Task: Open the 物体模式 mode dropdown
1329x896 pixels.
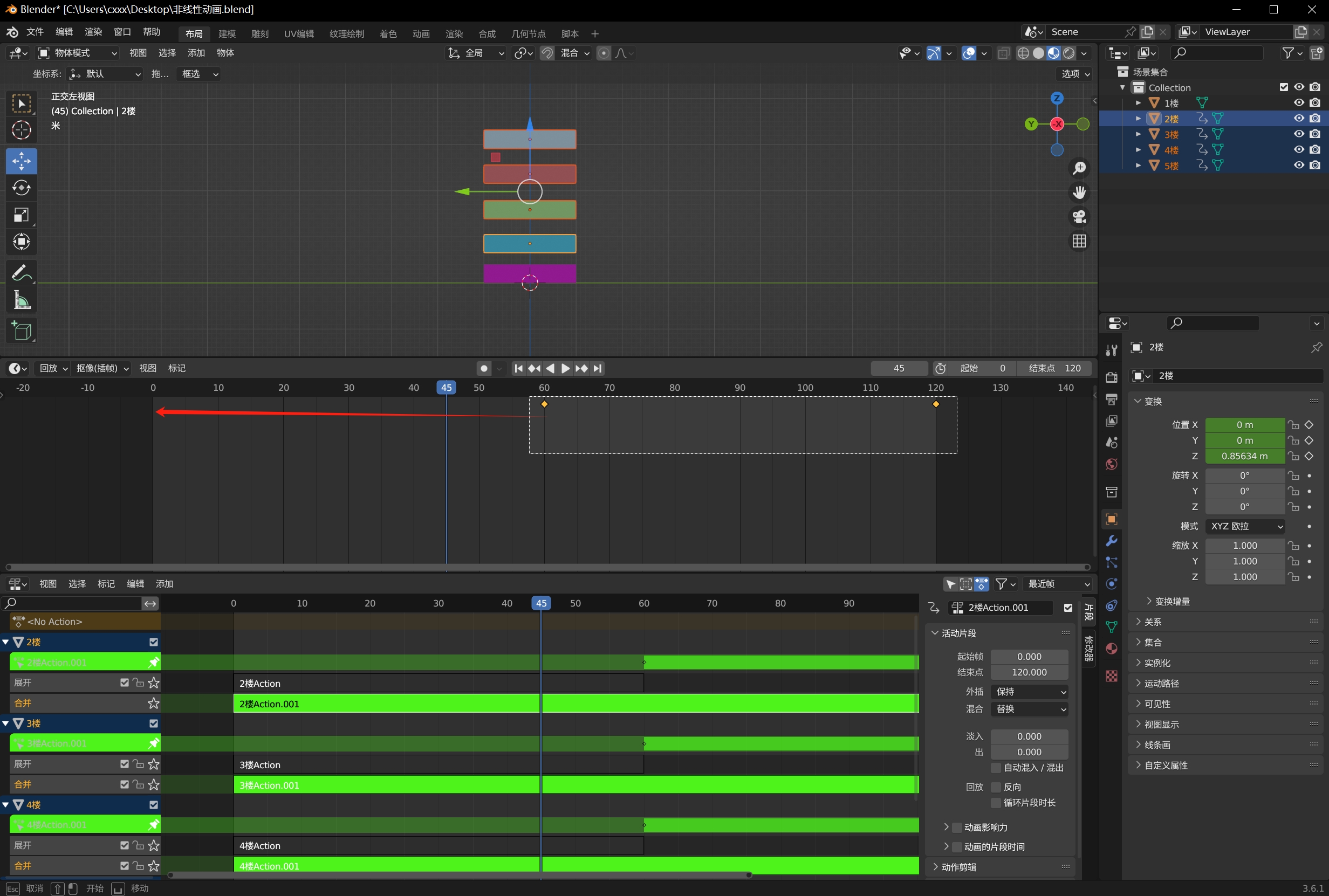Action: (78, 53)
